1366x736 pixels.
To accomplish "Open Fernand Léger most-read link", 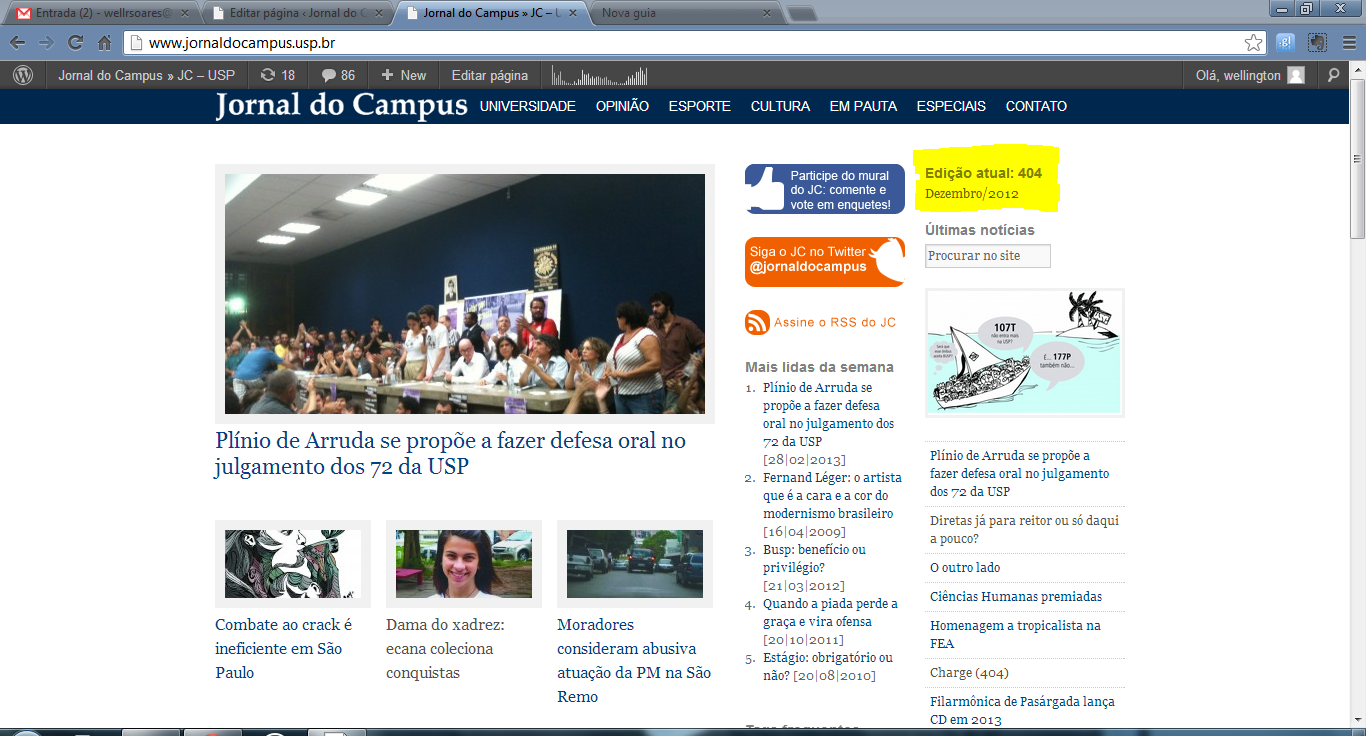I will [832, 495].
